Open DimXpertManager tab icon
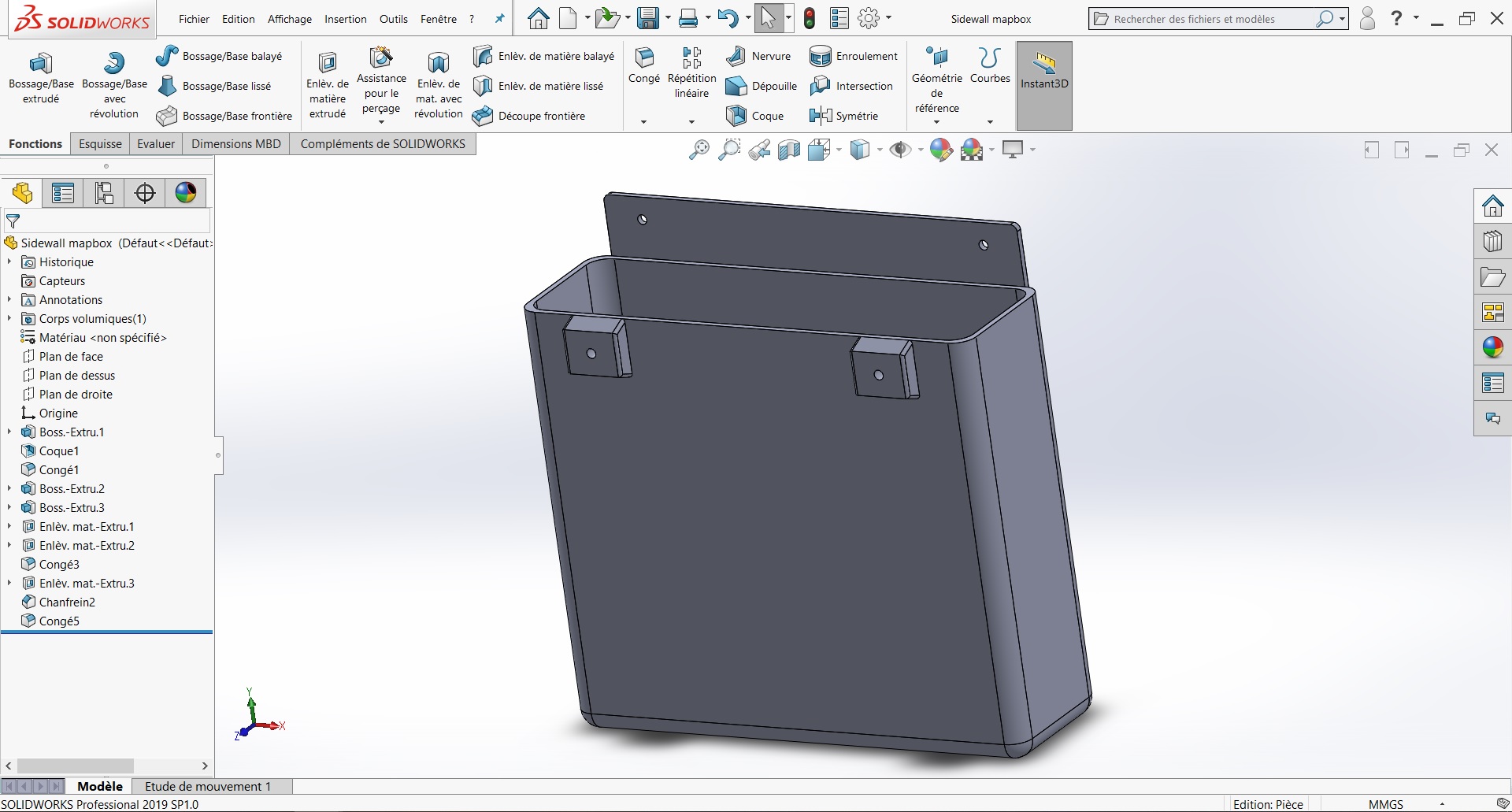1512x812 pixels. coord(145,193)
